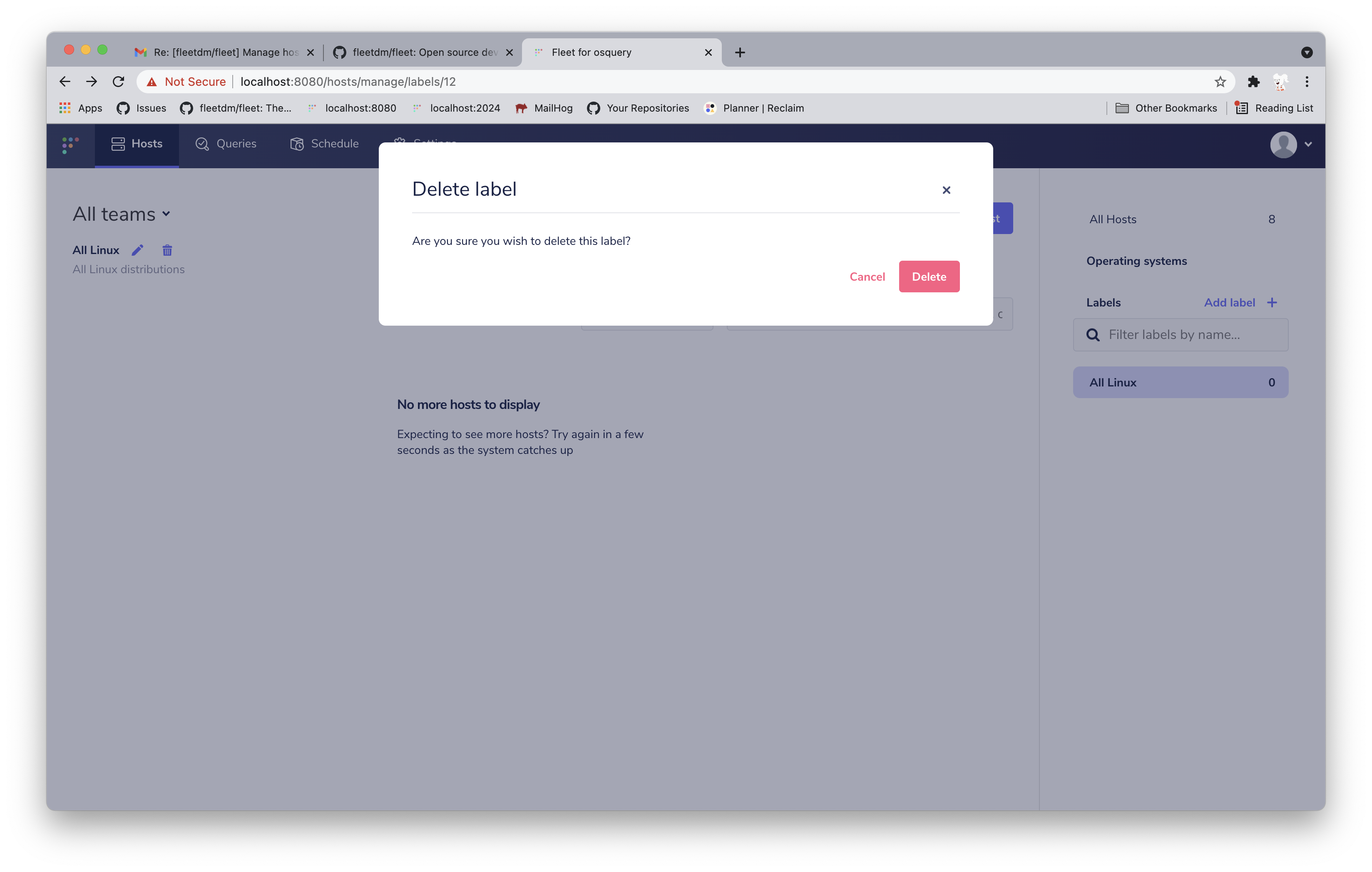This screenshot has height=872, width=1372.
Task: Click the All Hosts sidebar item
Action: coord(1180,219)
